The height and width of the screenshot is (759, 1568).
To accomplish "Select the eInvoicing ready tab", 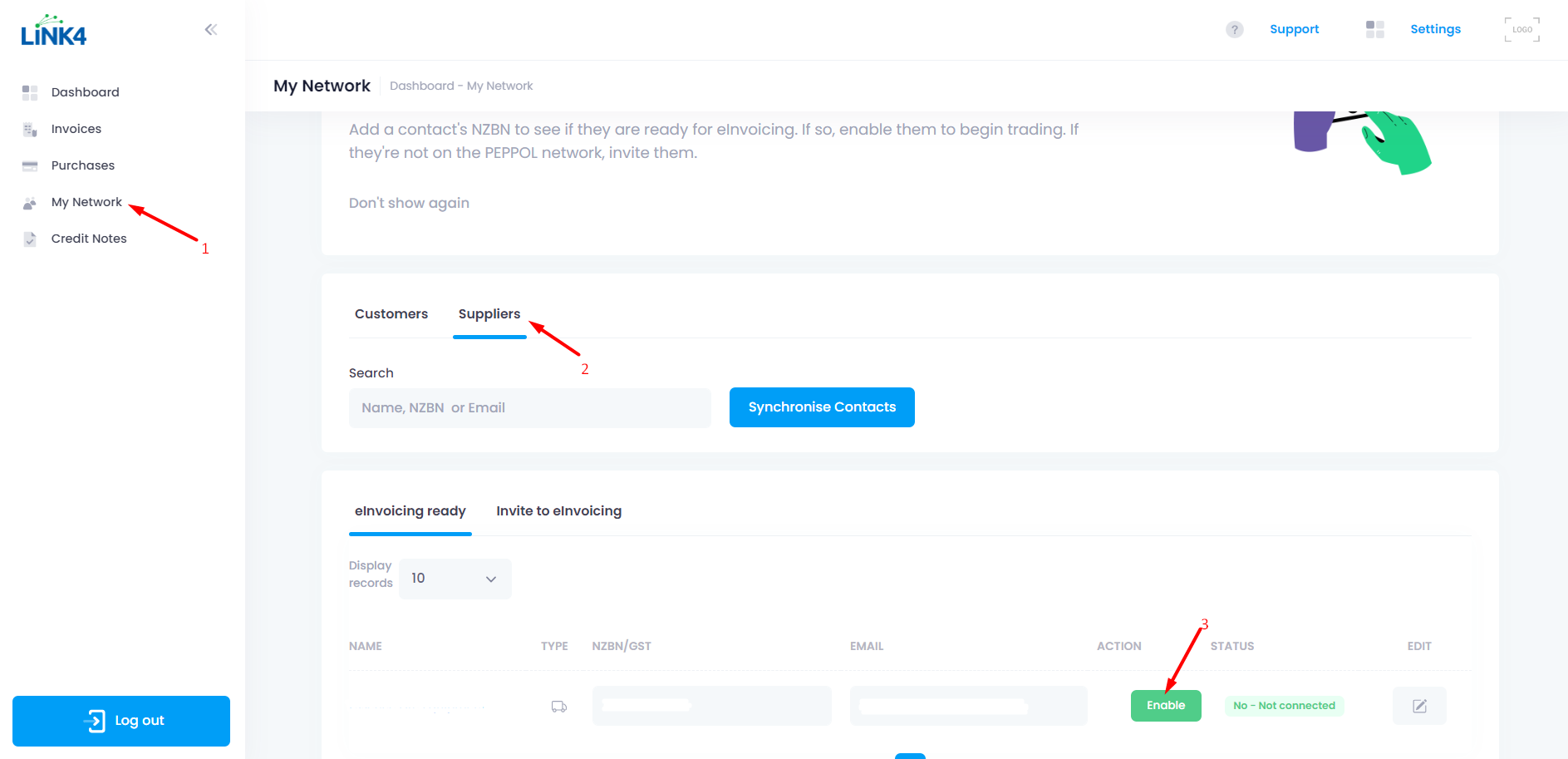I will click(x=410, y=511).
